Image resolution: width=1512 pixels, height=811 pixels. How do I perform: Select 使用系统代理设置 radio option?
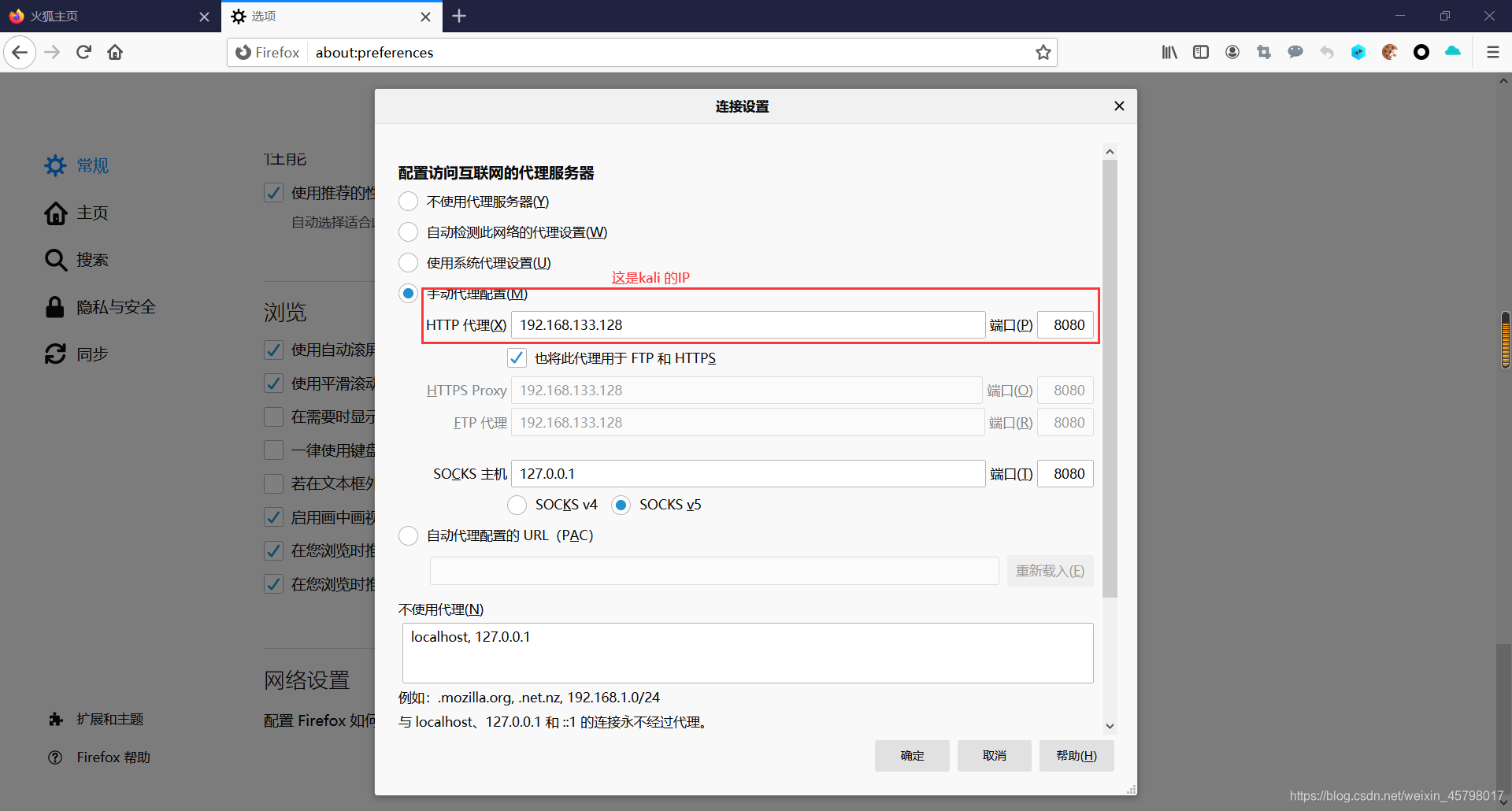(x=408, y=263)
